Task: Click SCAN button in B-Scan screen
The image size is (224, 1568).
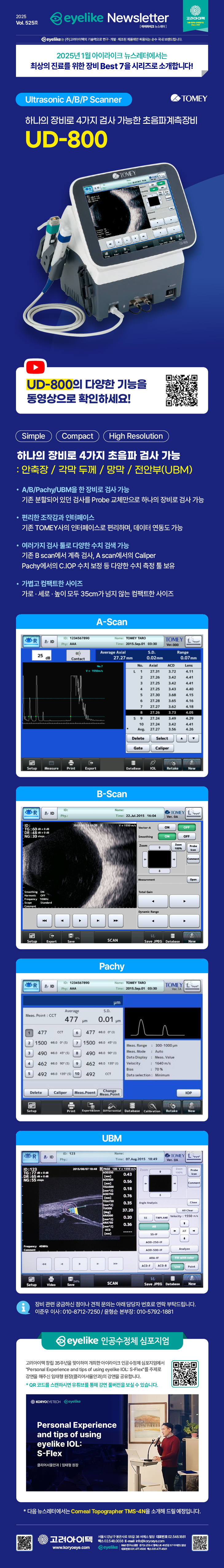Action: coord(112,940)
